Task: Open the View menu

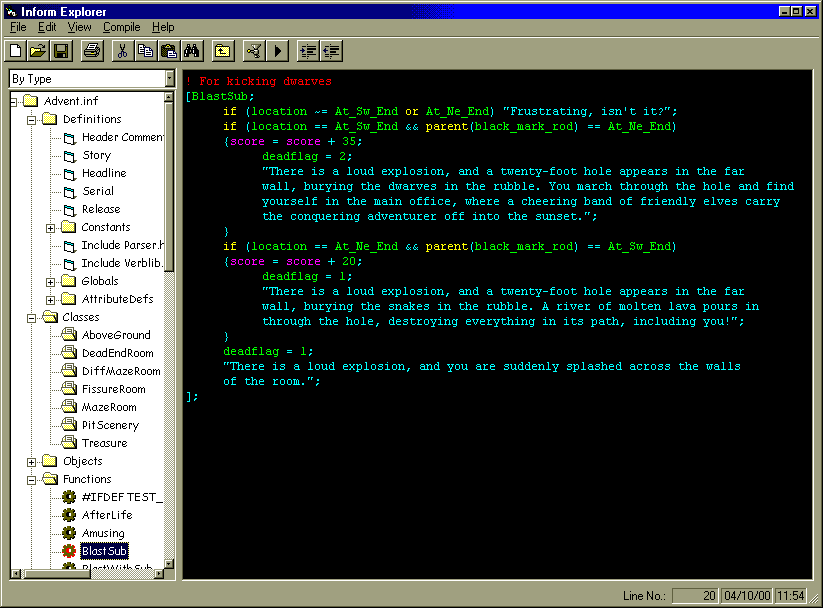Action: click(x=79, y=27)
